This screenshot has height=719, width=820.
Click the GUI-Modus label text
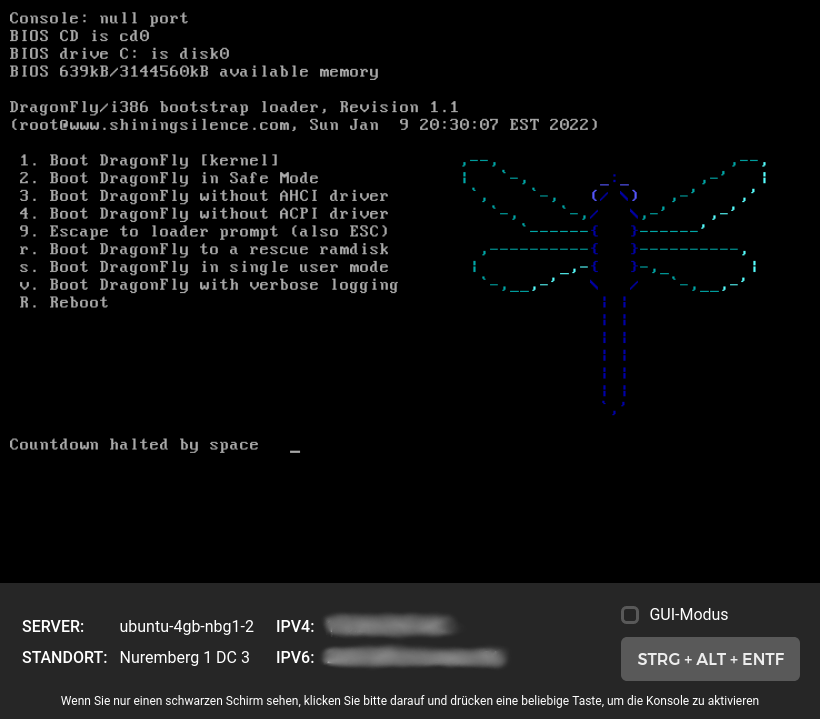point(689,614)
